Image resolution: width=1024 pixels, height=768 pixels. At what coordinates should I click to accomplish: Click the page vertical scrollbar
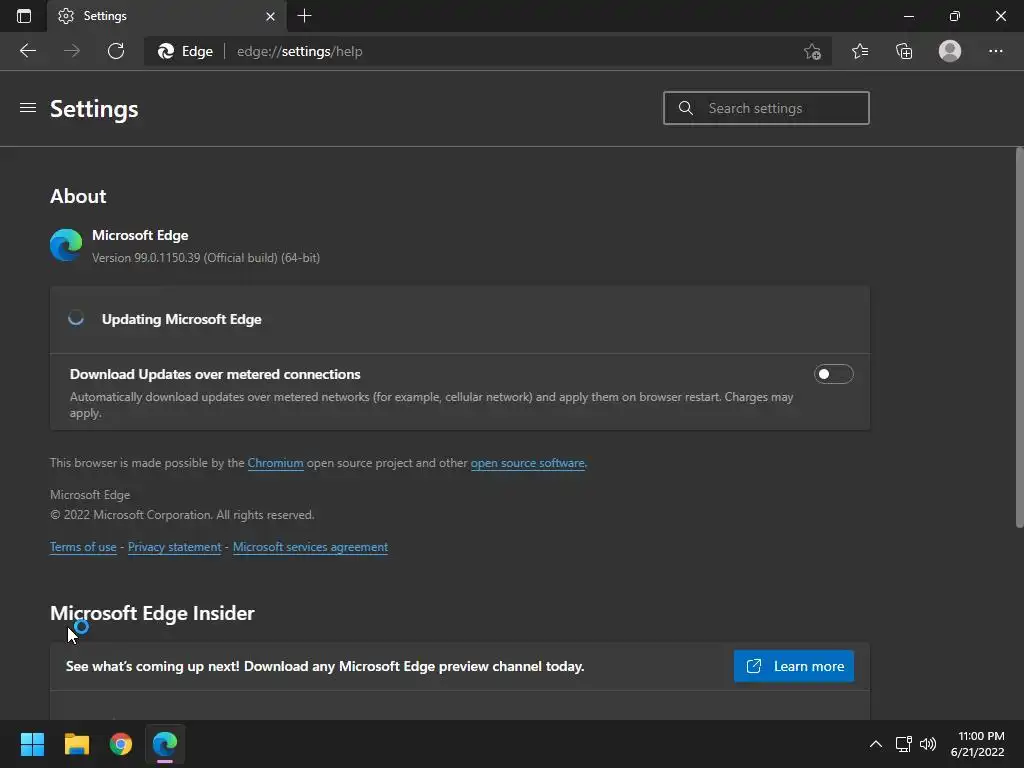click(1019, 337)
